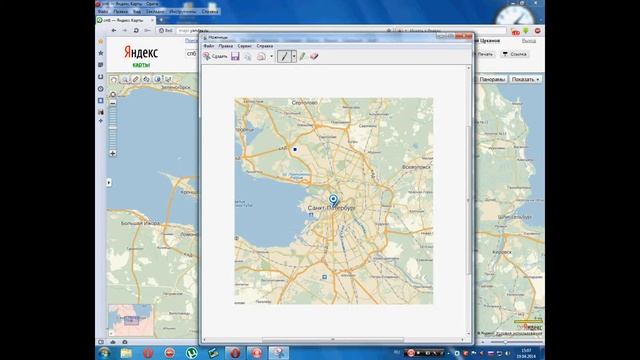This screenshot has width=640, height=360.
Task: Open uTorrent from taskbar
Action: click(191, 353)
